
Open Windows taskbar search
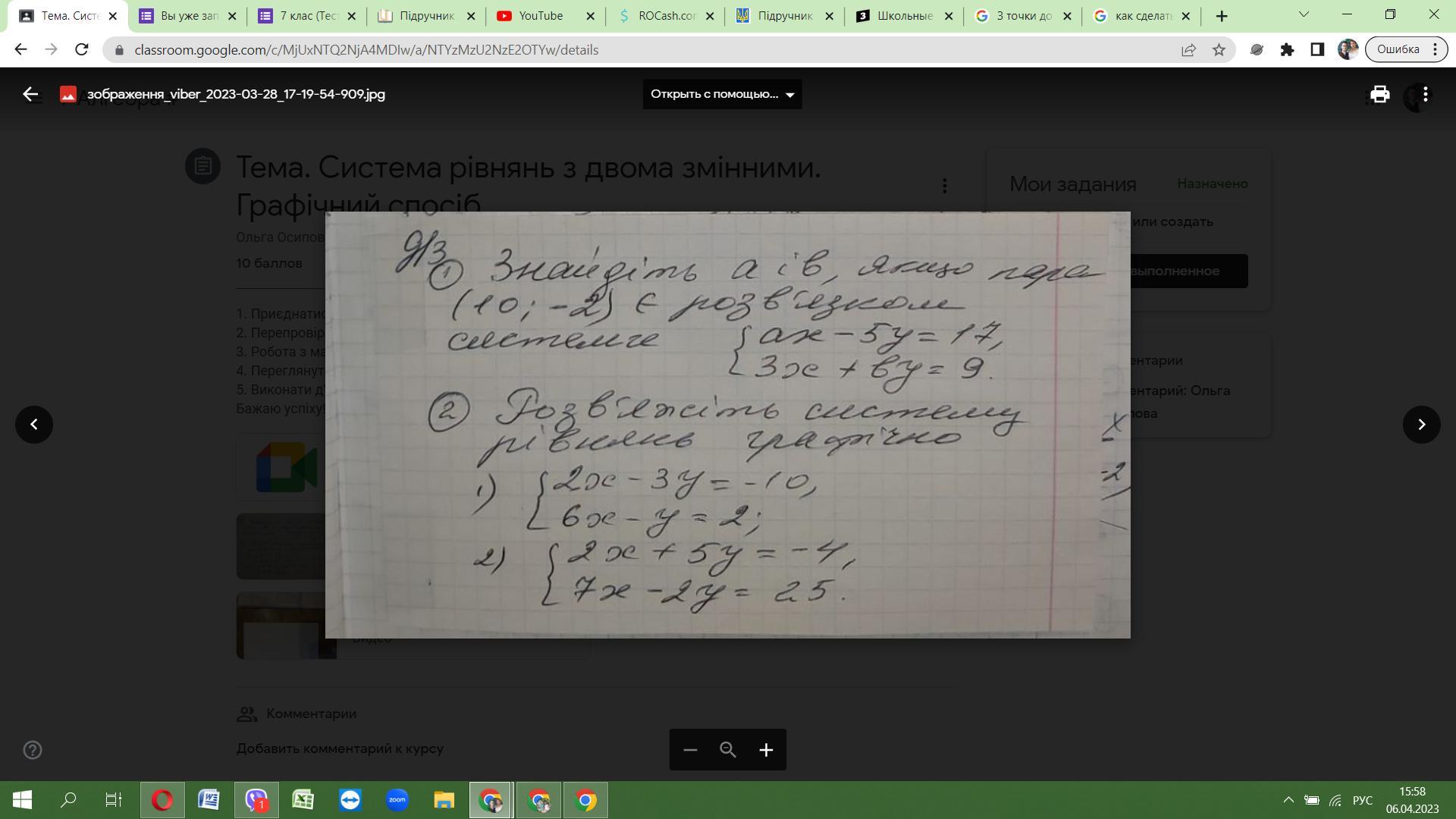68,800
